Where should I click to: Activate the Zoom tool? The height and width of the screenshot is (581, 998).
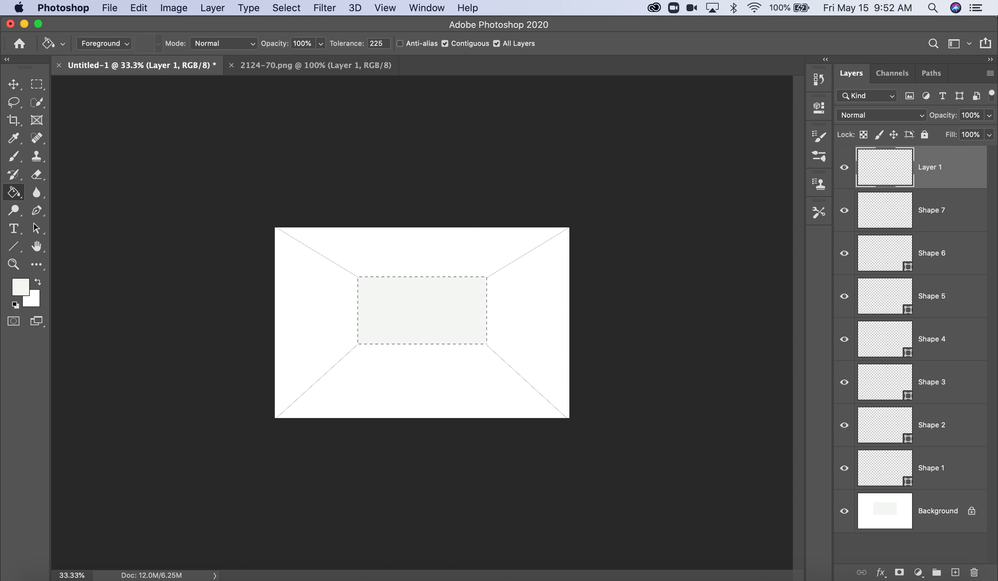tap(14, 264)
